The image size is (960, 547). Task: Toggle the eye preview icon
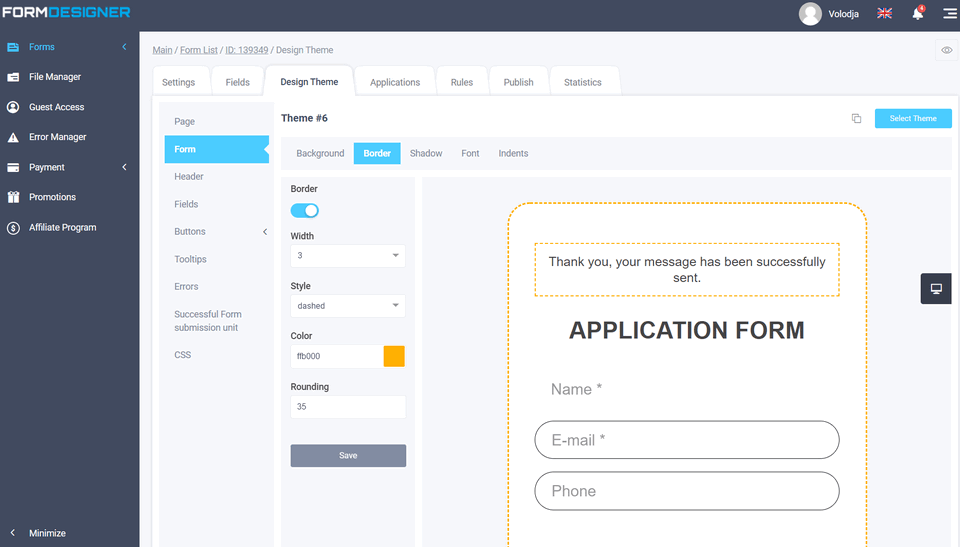tap(946, 50)
